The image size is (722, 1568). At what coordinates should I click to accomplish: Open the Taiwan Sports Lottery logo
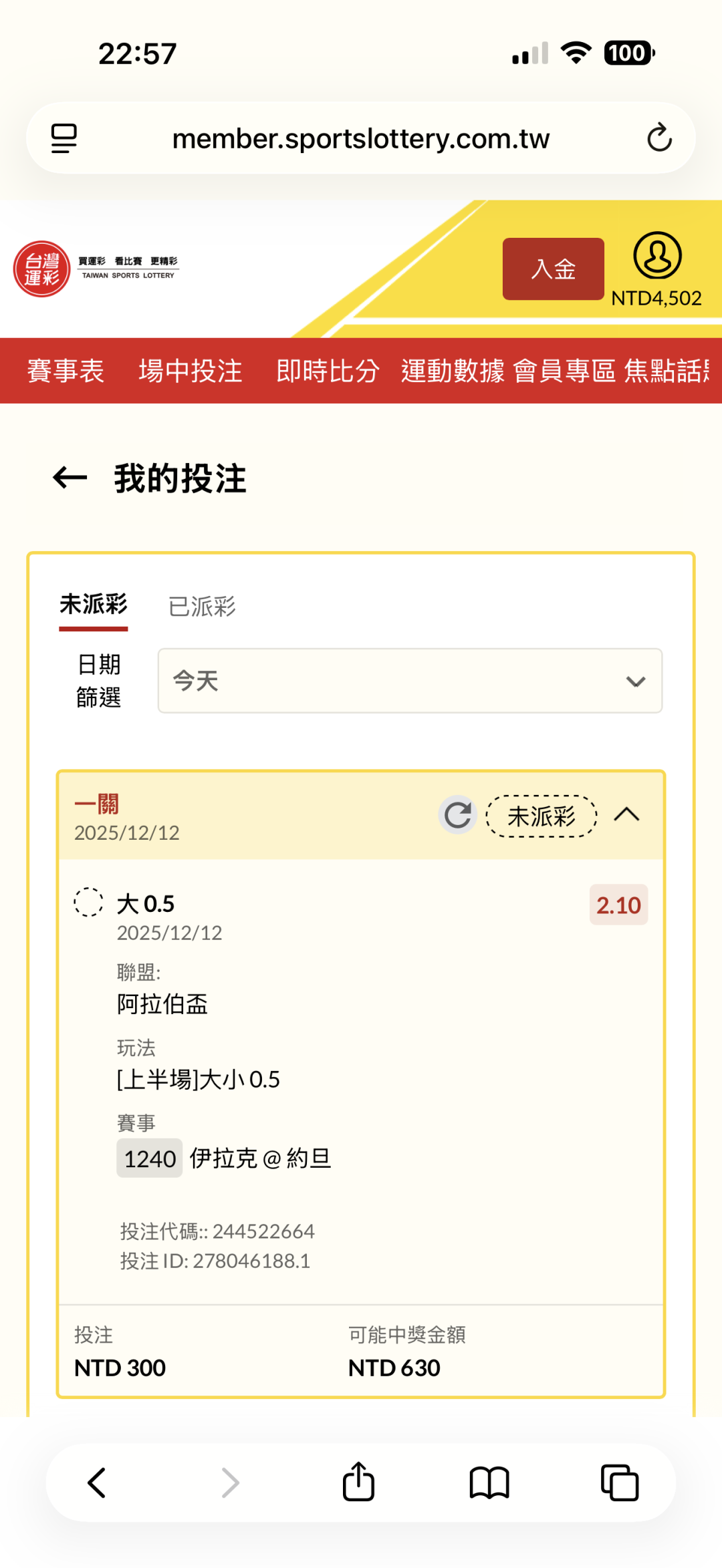96,269
